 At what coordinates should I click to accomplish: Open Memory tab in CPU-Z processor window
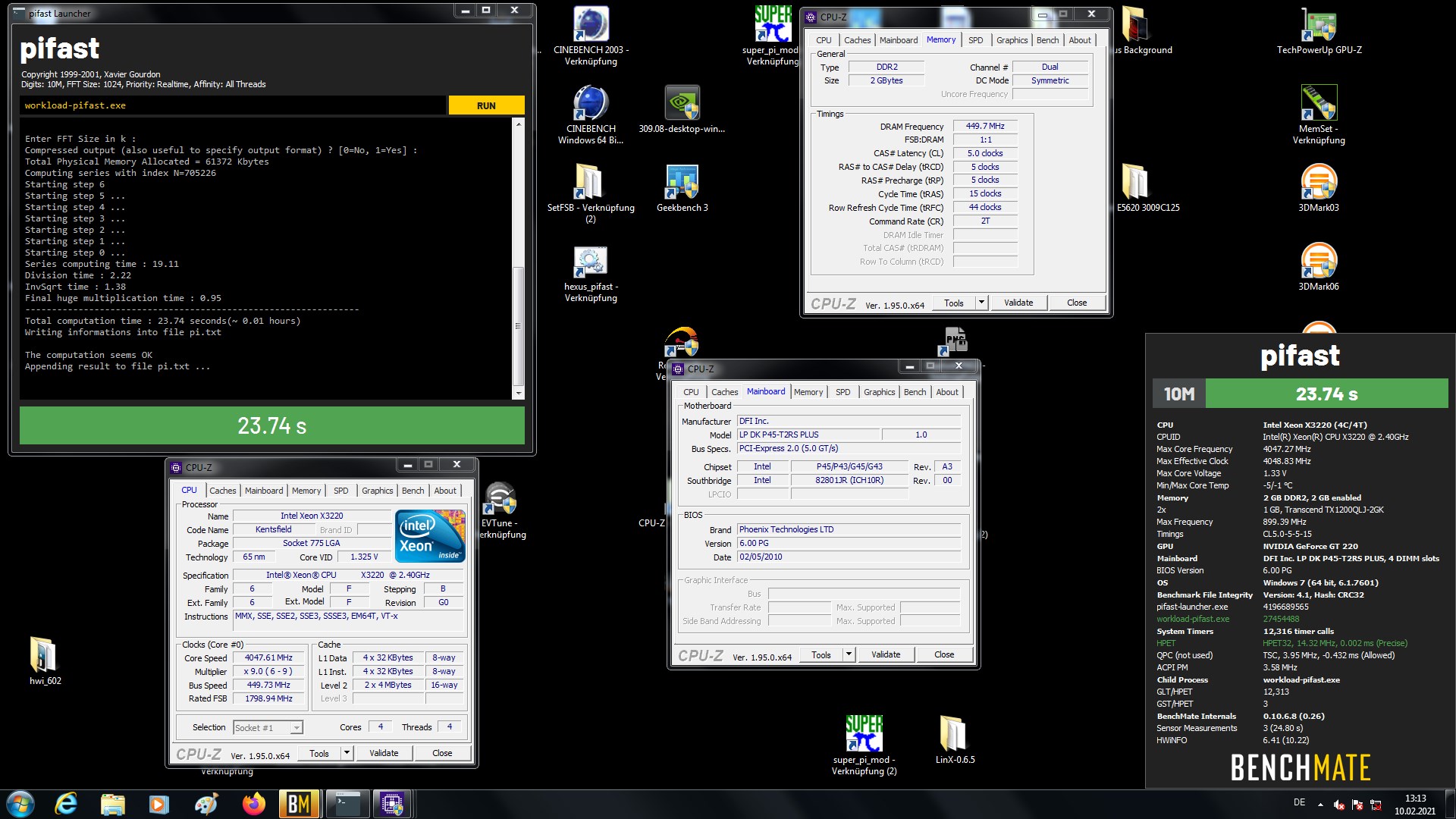(306, 491)
